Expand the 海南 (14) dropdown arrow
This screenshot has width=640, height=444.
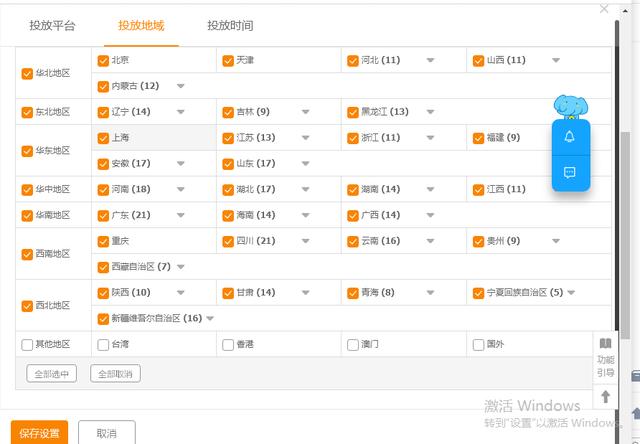tap(305, 215)
